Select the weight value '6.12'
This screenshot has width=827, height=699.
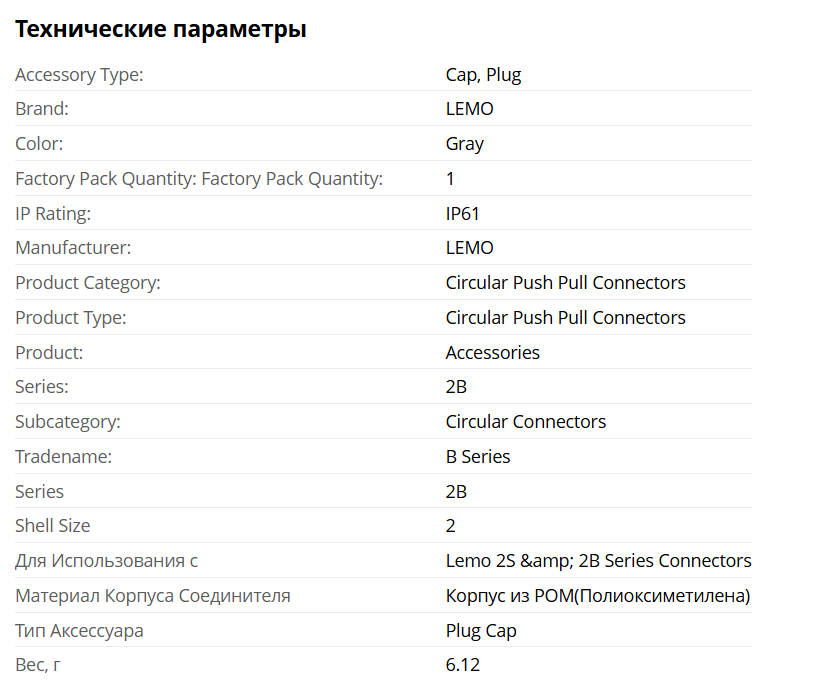click(463, 665)
